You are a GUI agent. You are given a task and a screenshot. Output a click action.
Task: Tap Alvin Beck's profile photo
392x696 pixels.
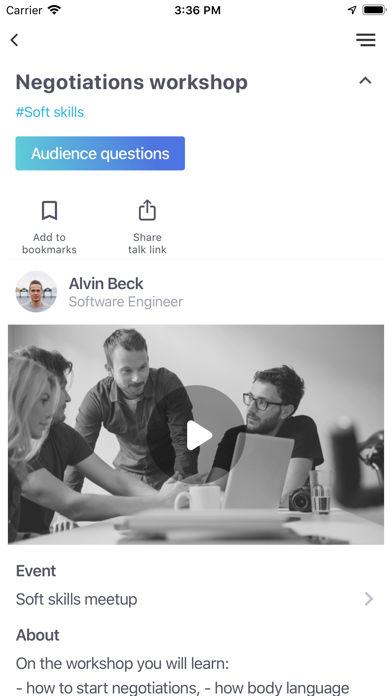click(x=36, y=292)
